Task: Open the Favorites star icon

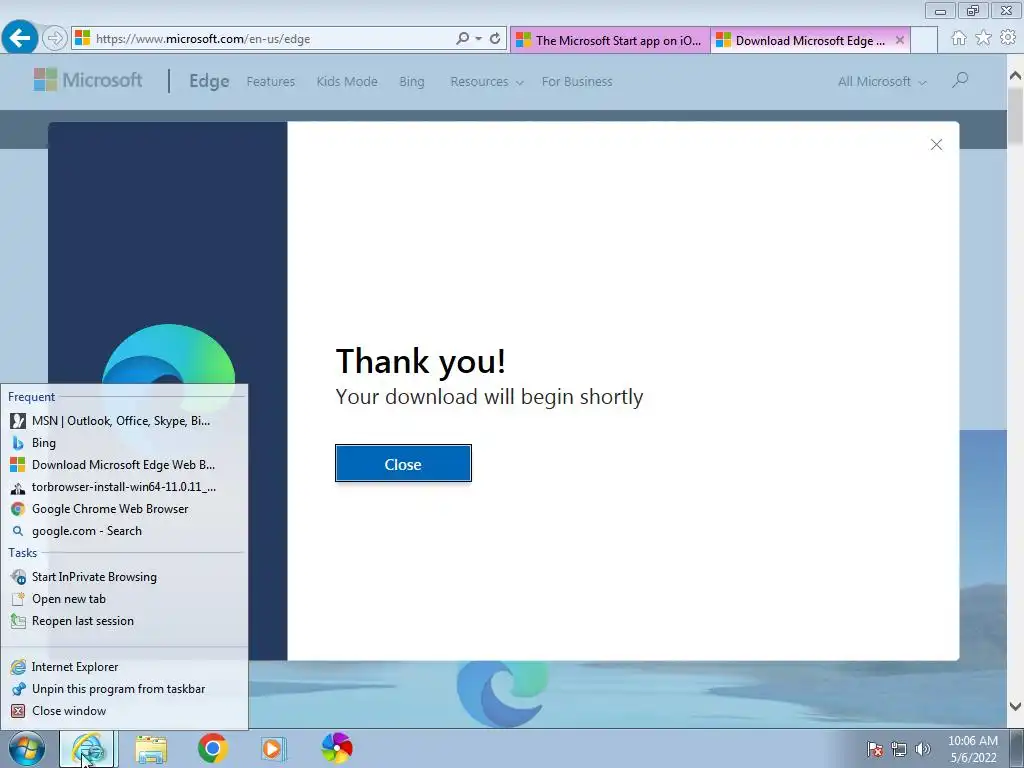Action: (983, 38)
